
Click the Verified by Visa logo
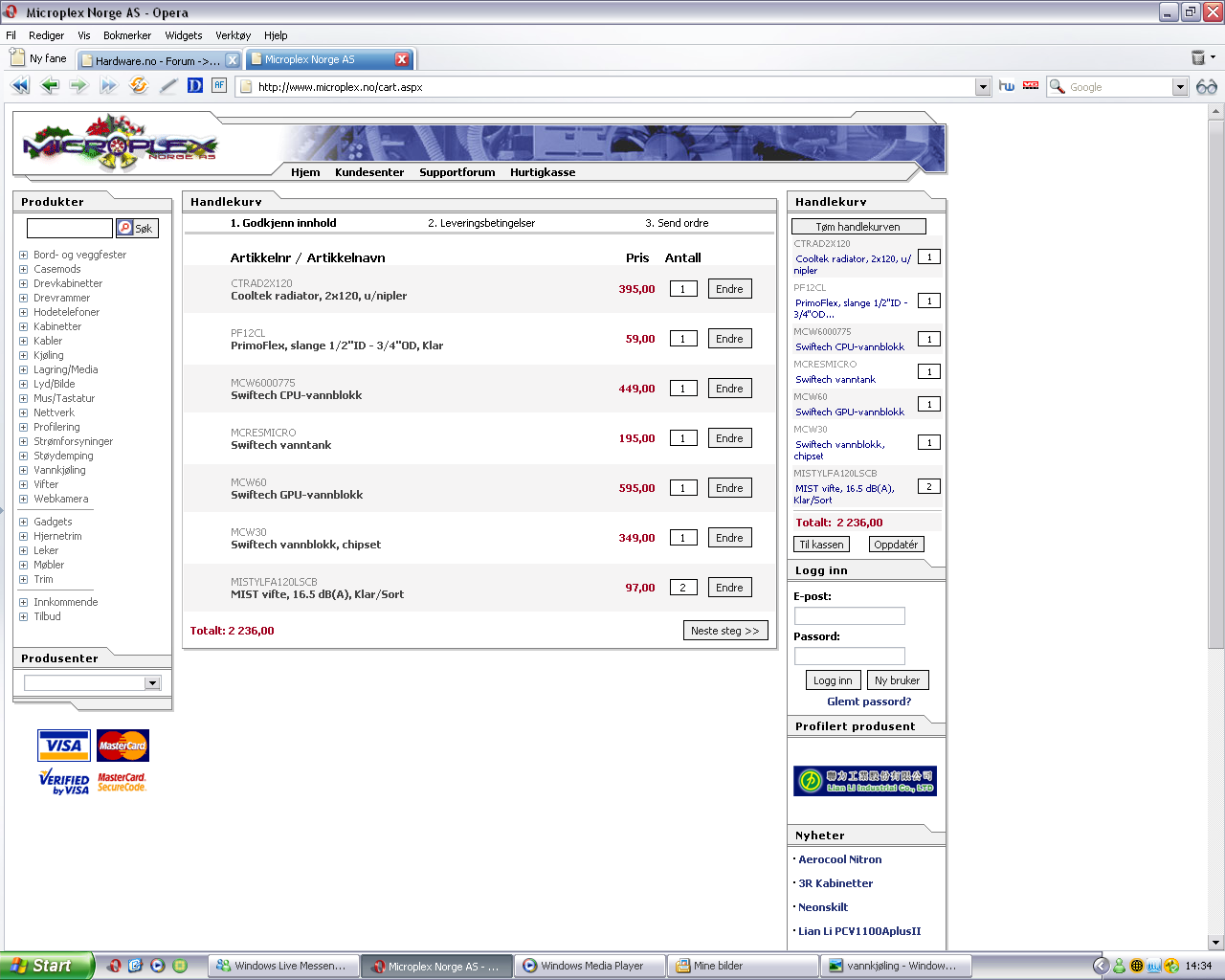click(x=64, y=783)
